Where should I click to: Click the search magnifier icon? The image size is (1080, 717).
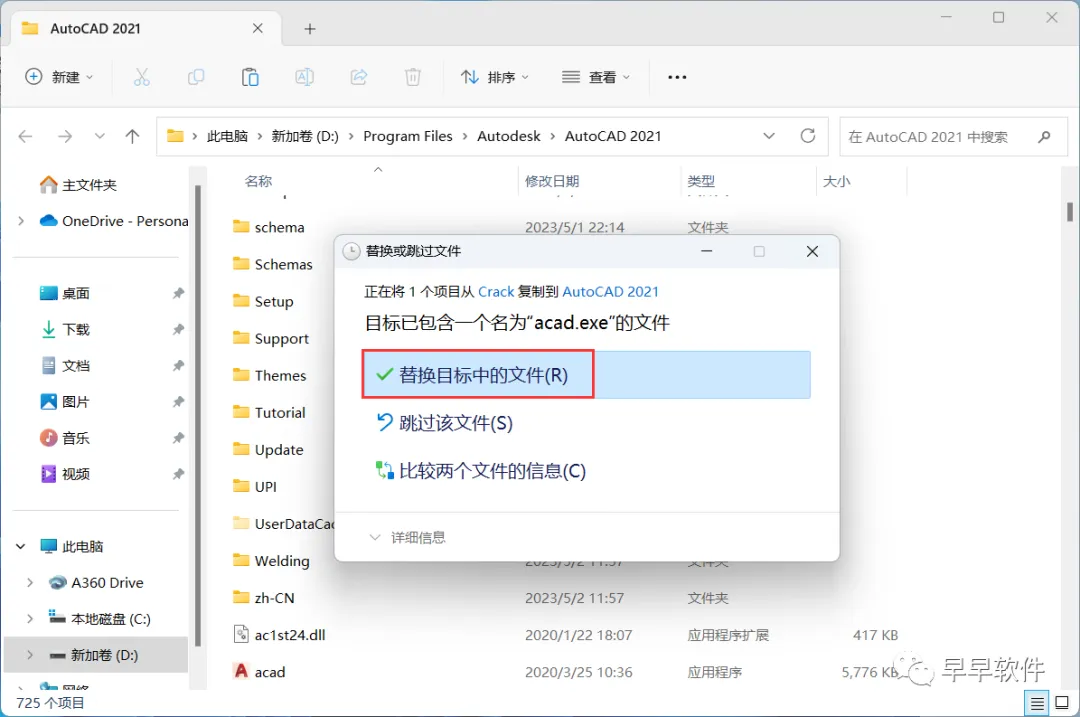pyautogui.click(x=1044, y=136)
